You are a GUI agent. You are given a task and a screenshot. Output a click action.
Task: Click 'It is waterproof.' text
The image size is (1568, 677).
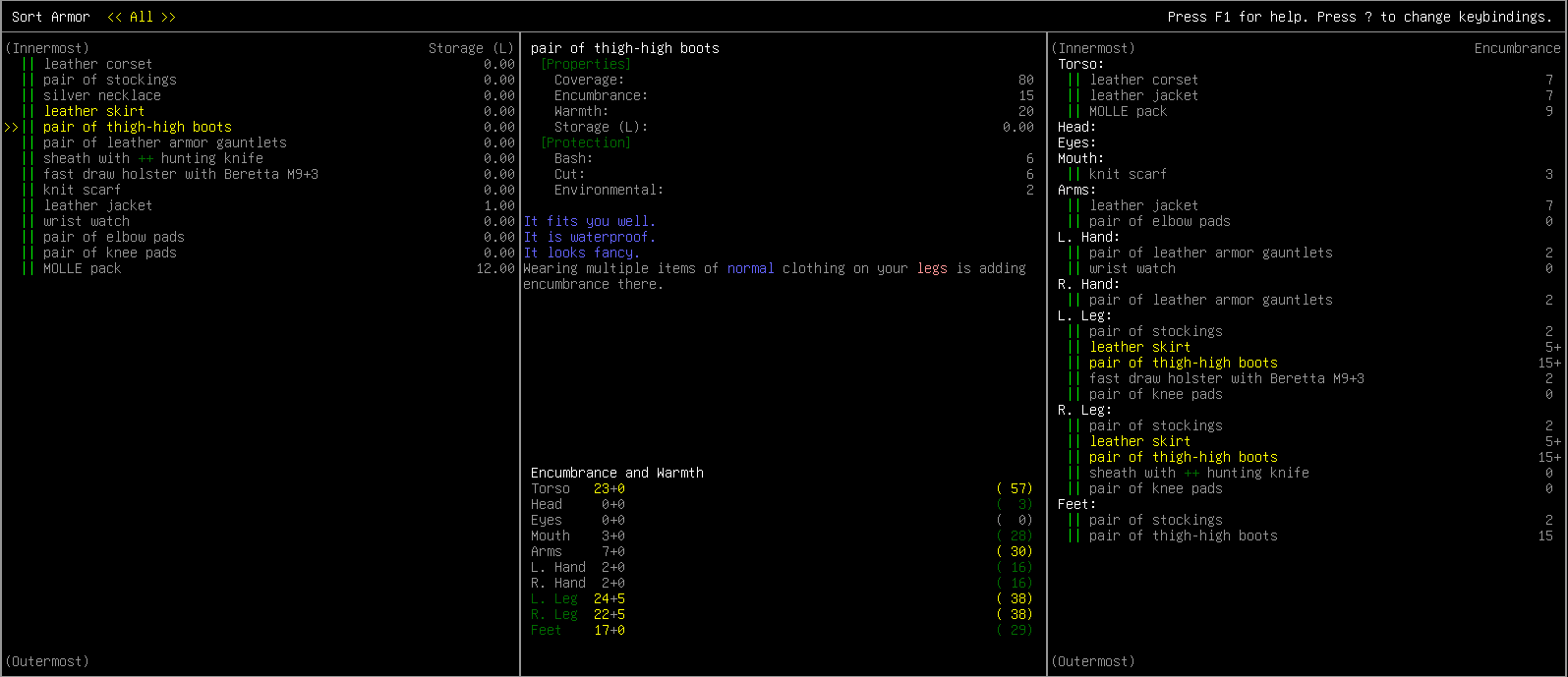click(x=590, y=237)
